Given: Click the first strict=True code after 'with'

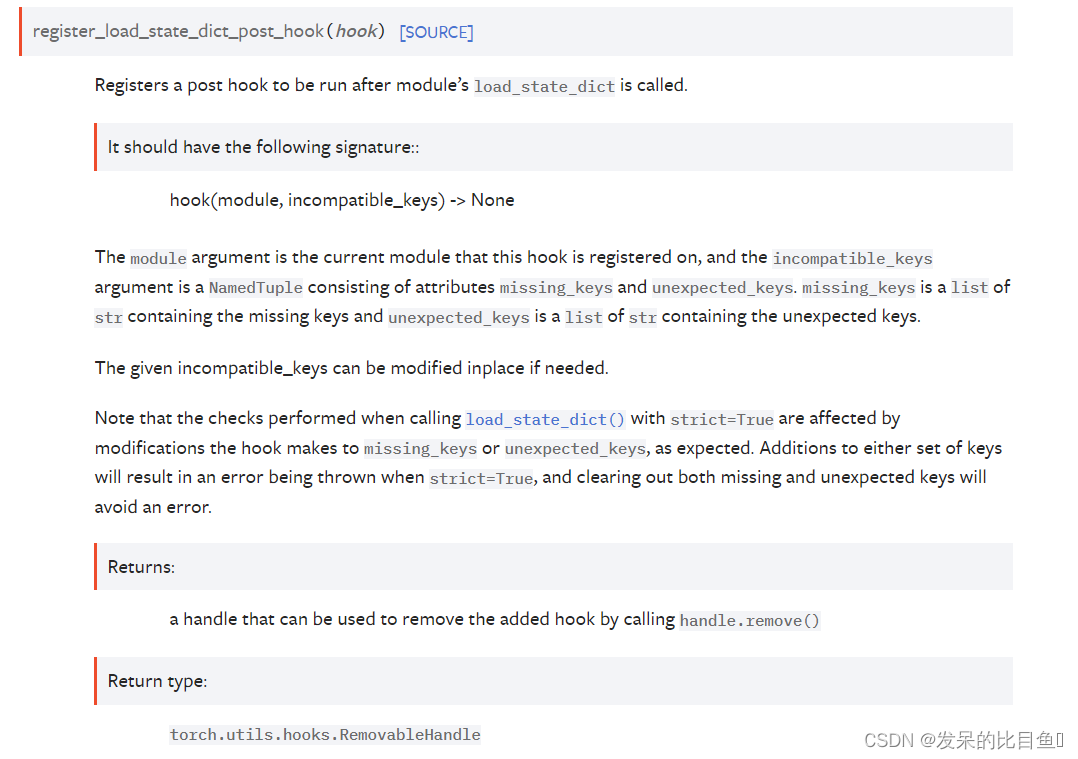Looking at the screenshot, I should pos(722,419).
